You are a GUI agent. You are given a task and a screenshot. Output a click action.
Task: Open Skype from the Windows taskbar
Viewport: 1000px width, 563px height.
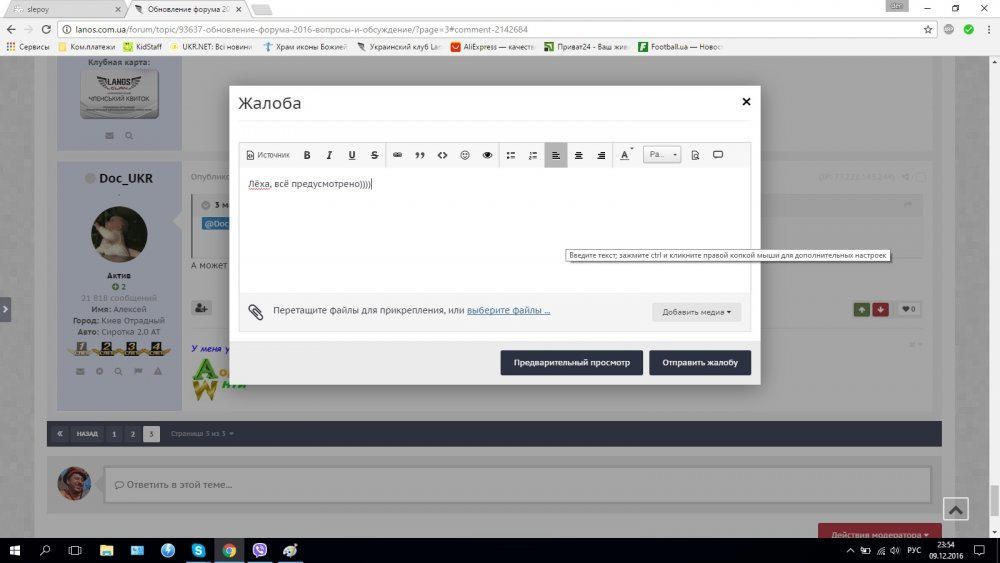198,550
